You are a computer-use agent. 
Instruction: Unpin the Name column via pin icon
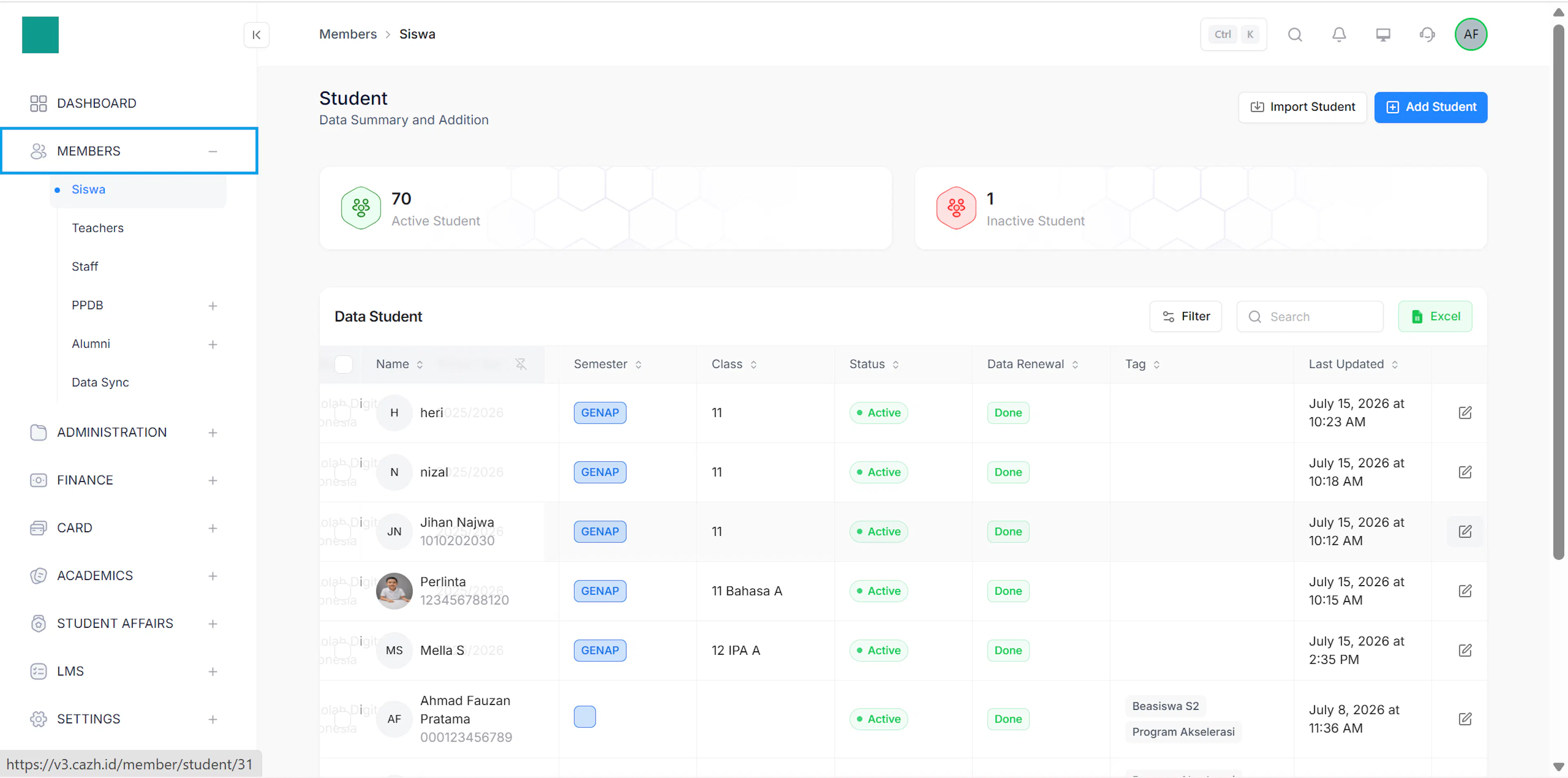[521, 364]
